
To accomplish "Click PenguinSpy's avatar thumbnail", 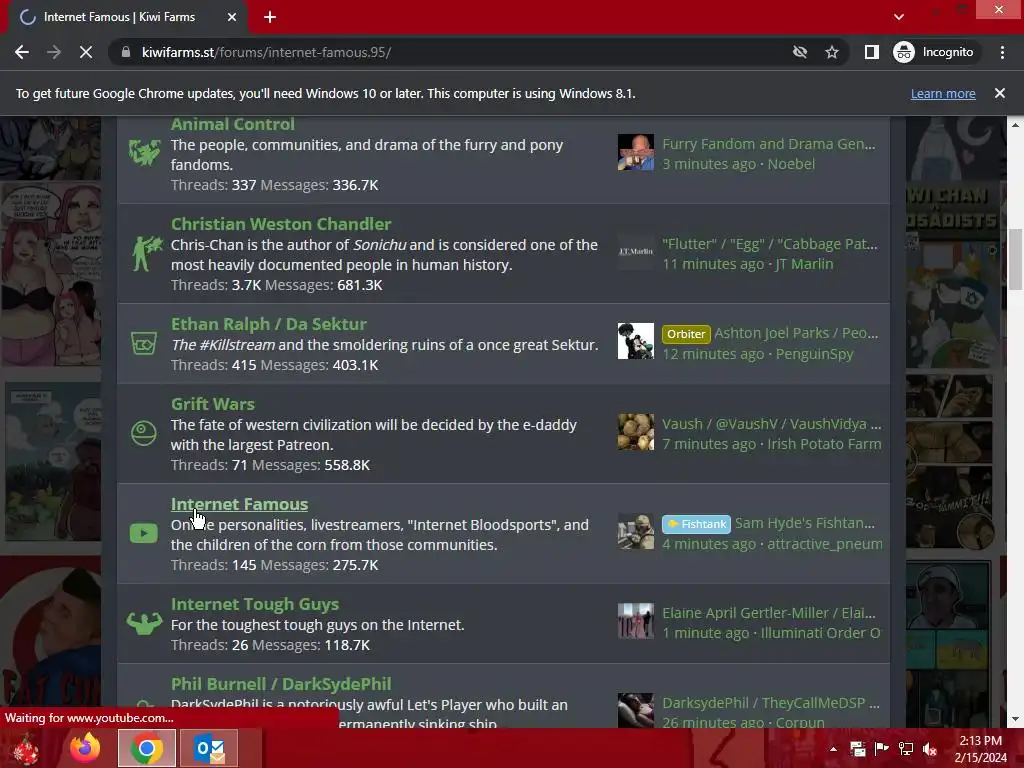I will [635, 341].
